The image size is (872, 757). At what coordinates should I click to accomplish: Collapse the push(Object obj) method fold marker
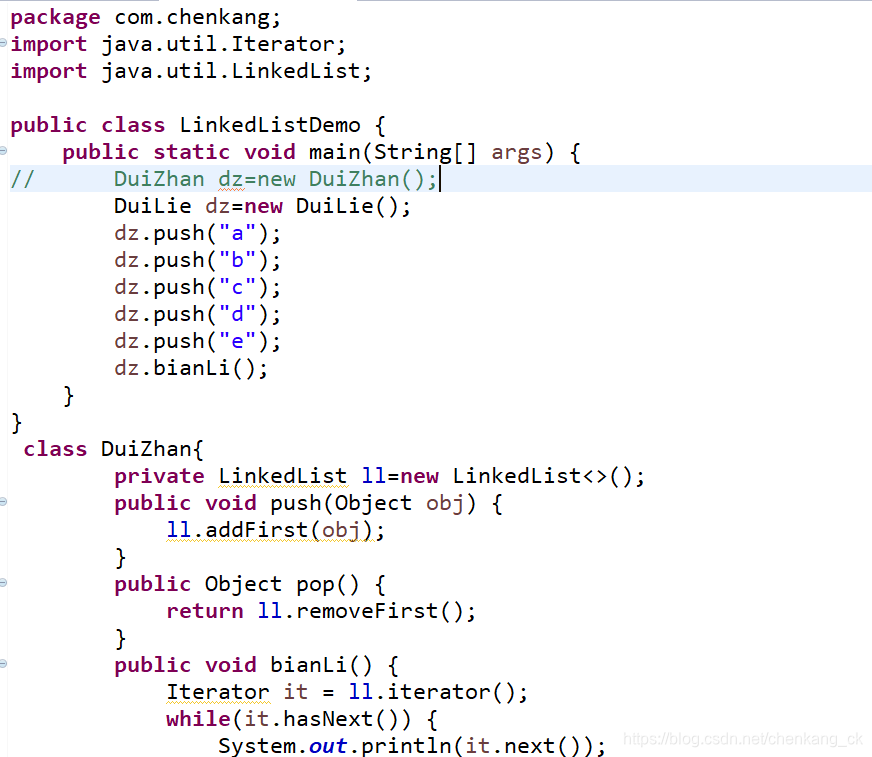(3, 502)
